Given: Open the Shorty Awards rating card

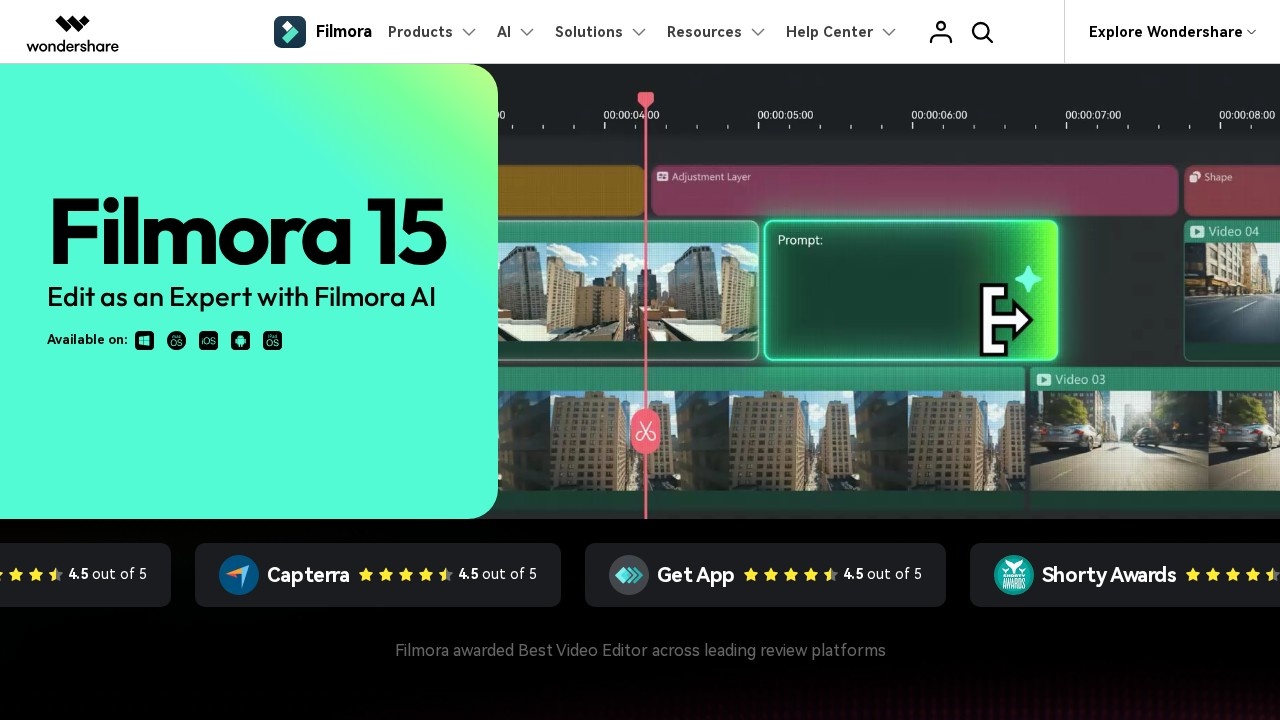Looking at the screenshot, I should (x=1125, y=575).
